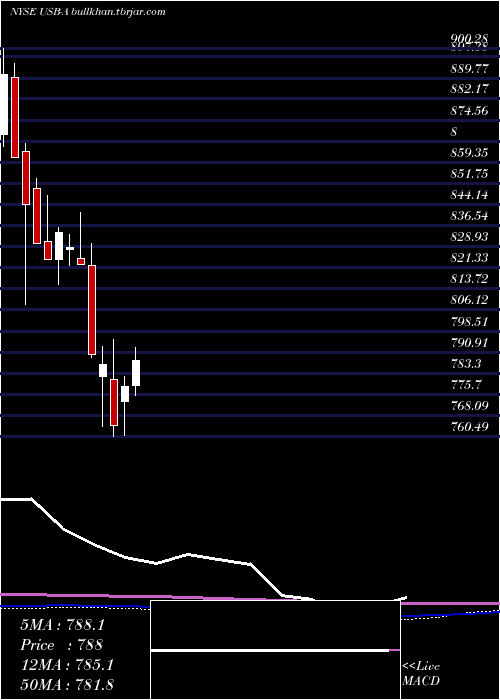This screenshot has height=700, width=500.
Task: Select the 844.14 price axis label
Action: coord(469,195)
